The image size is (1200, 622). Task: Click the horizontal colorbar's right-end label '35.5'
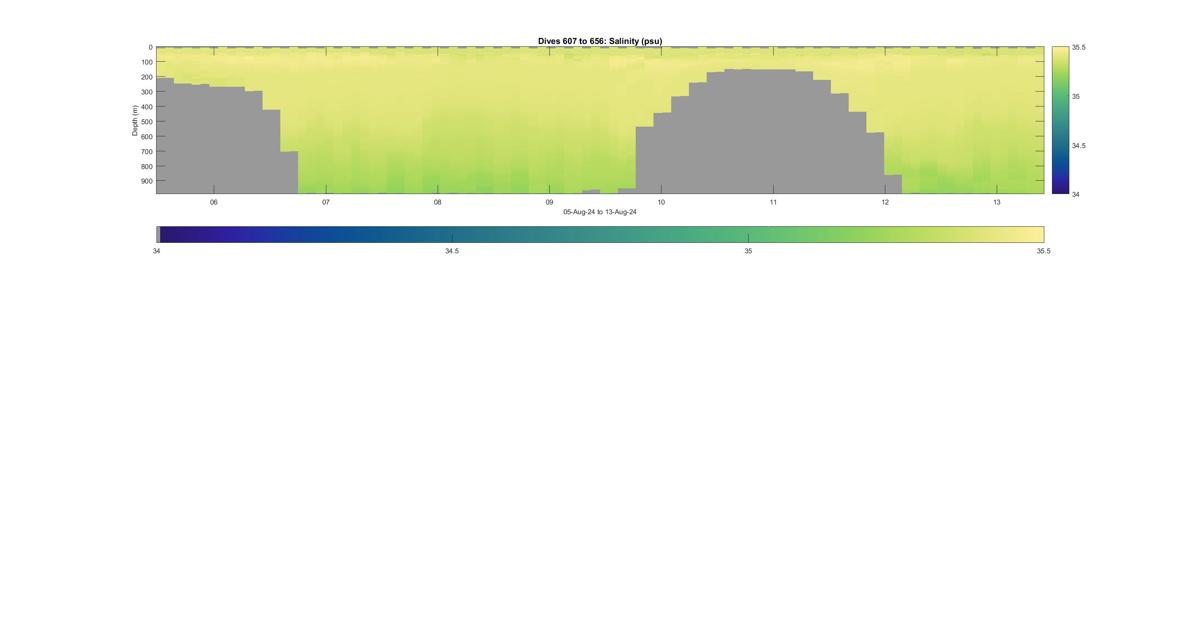1044,251
